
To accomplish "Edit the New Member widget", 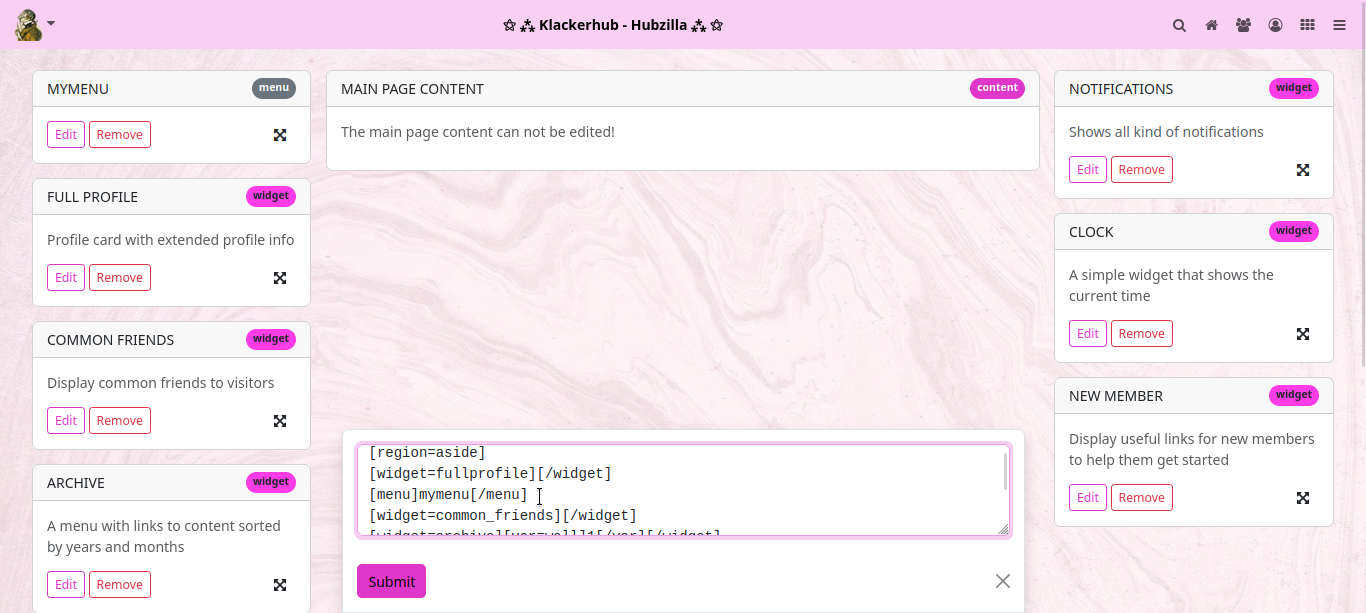I will tap(1088, 498).
